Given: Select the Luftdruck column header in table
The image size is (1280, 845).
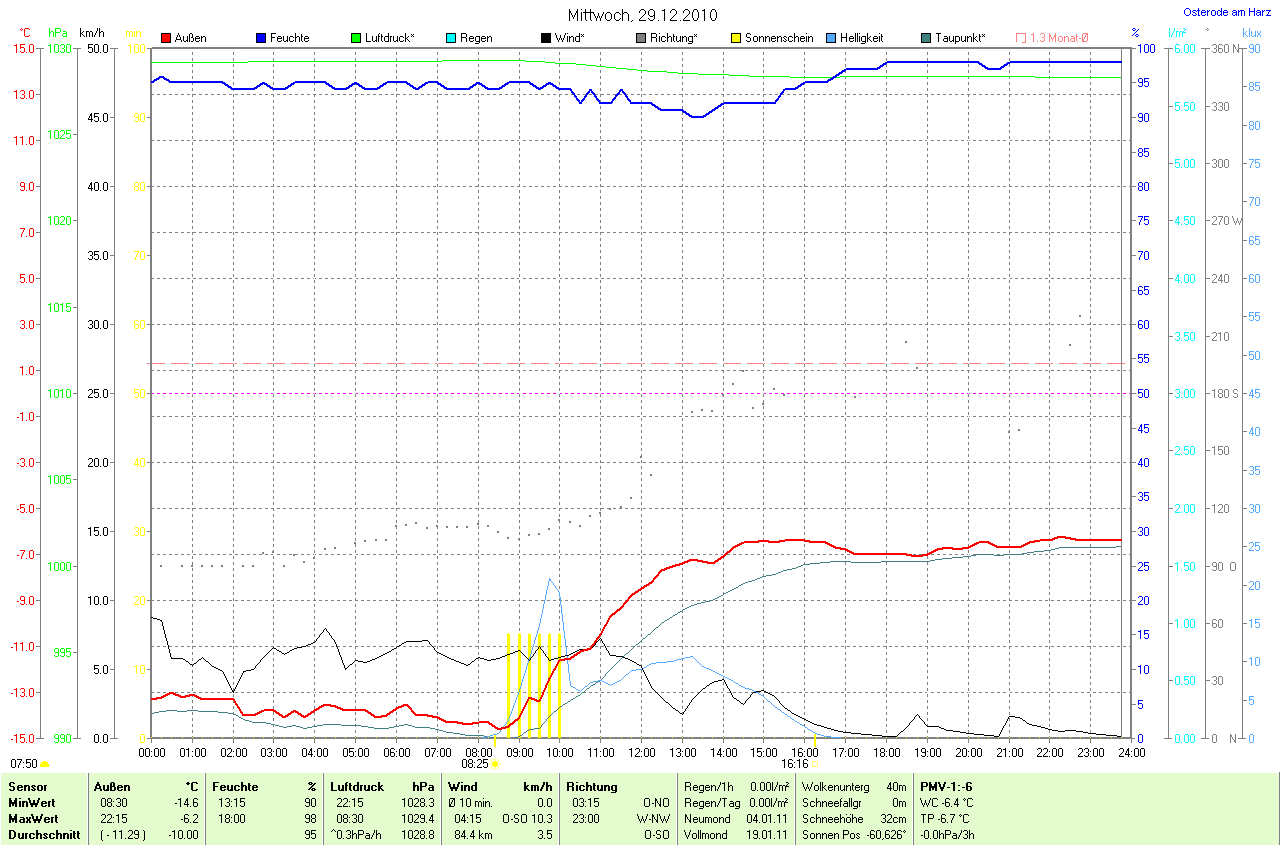Looking at the screenshot, I should [x=358, y=787].
